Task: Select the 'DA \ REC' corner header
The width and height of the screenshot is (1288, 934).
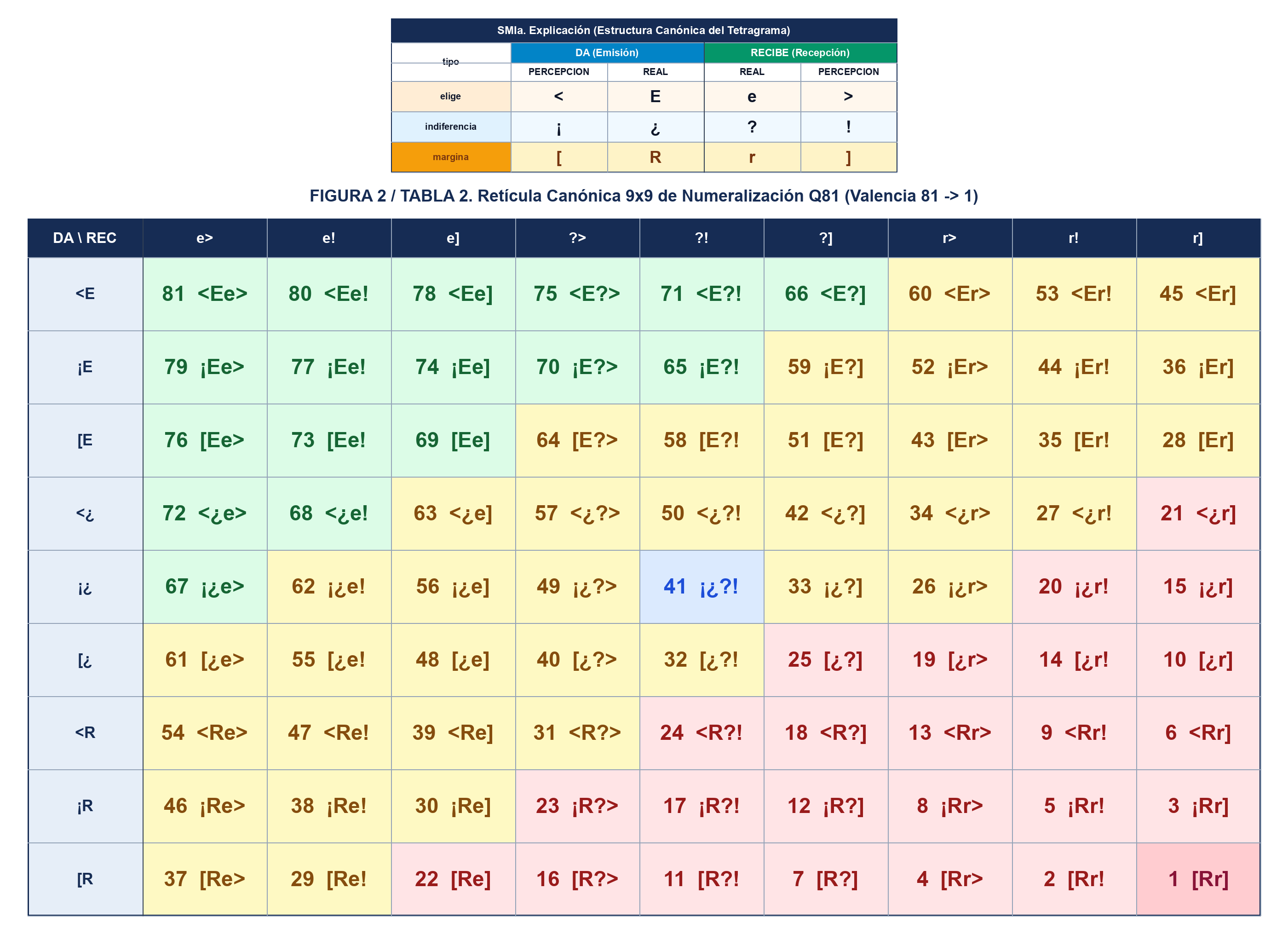Action: (x=85, y=238)
